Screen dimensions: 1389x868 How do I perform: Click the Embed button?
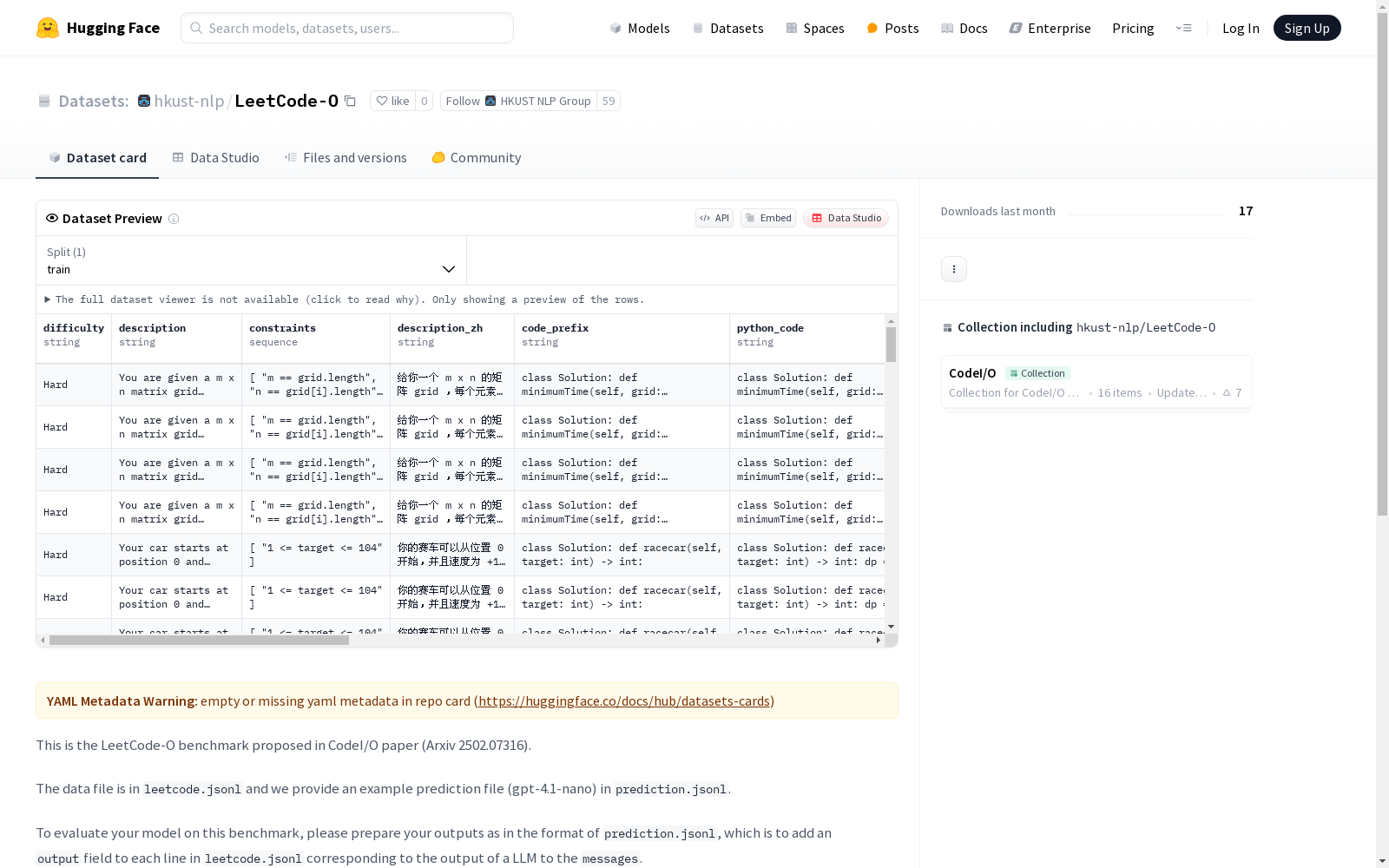[x=768, y=218]
